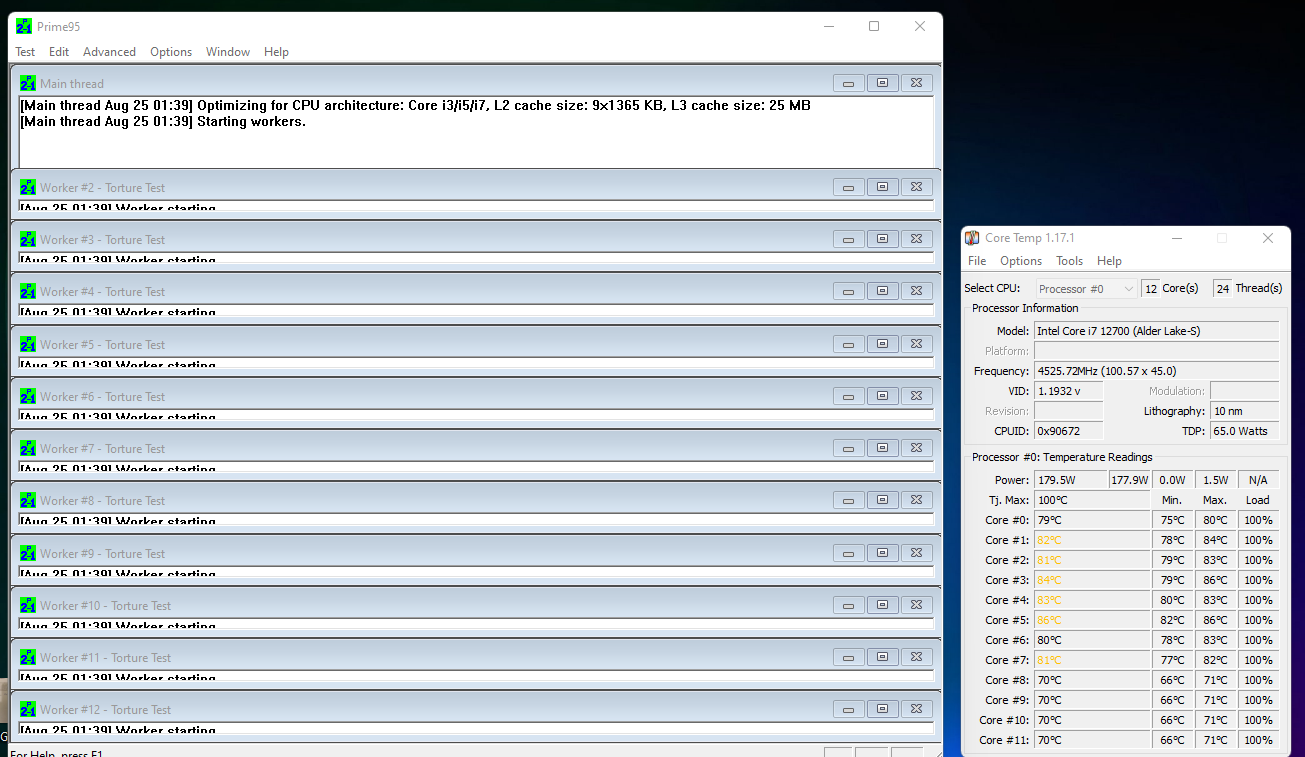Minimize the Main thread child window
This screenshot has width=1305, height=757.
pos(849,83)
